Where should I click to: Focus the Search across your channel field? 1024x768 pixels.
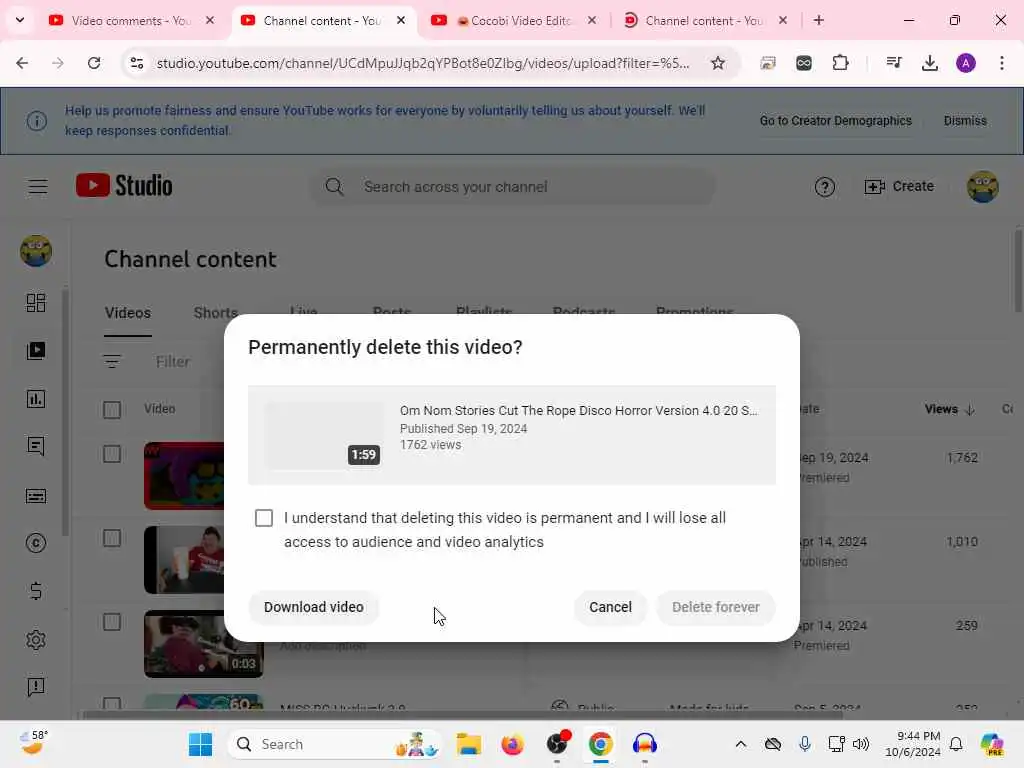(x=513, y=187)
